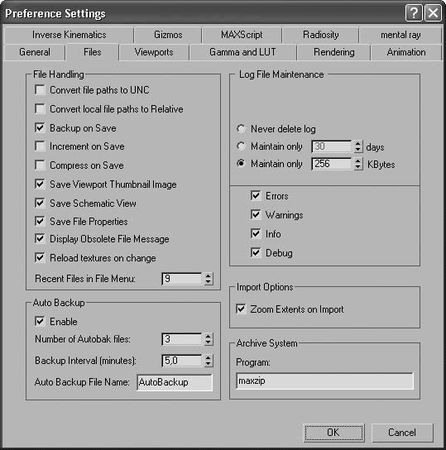
Task: Switch to the Viewports tab
Action: (154, 52)
